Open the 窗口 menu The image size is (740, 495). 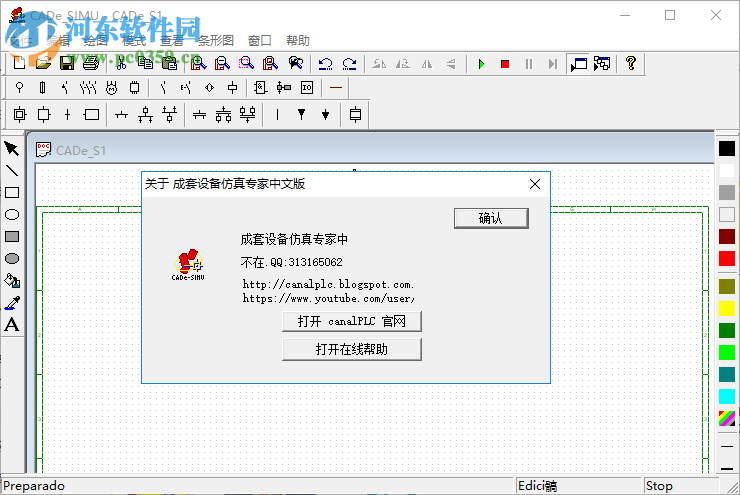(260, 41)
